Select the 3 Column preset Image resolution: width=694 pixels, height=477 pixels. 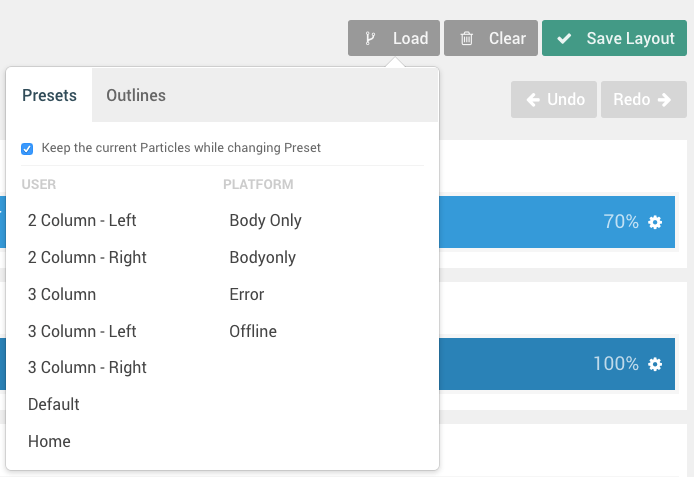tap(62, 294)
